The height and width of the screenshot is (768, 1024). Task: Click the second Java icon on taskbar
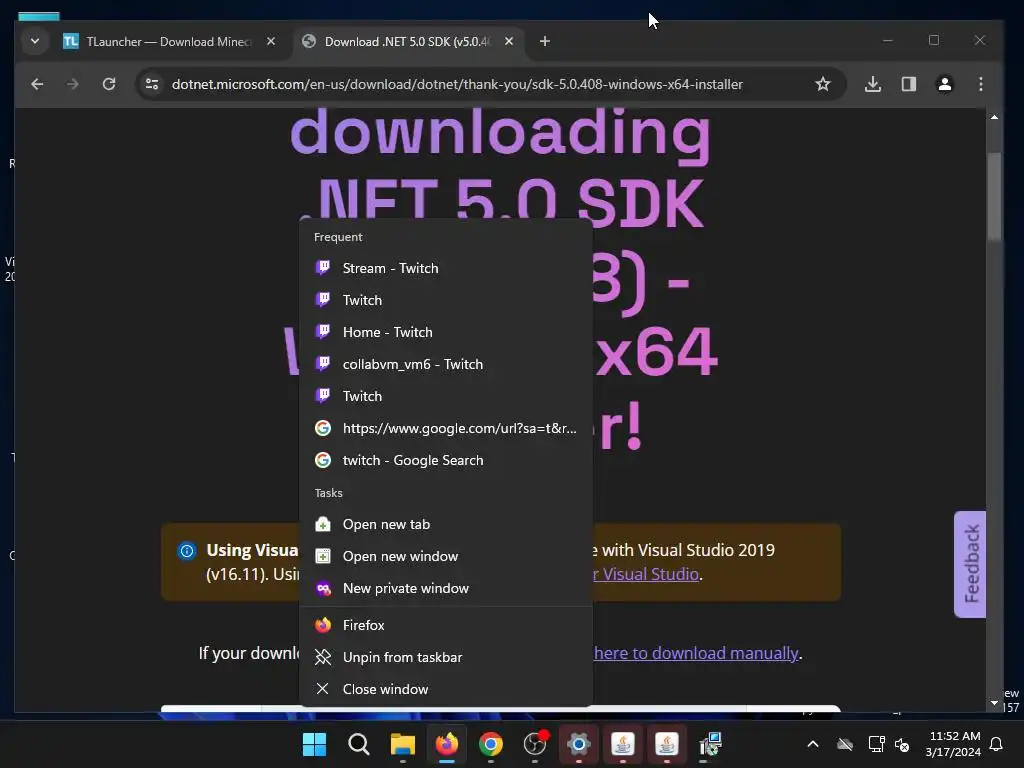coord(667,744)
